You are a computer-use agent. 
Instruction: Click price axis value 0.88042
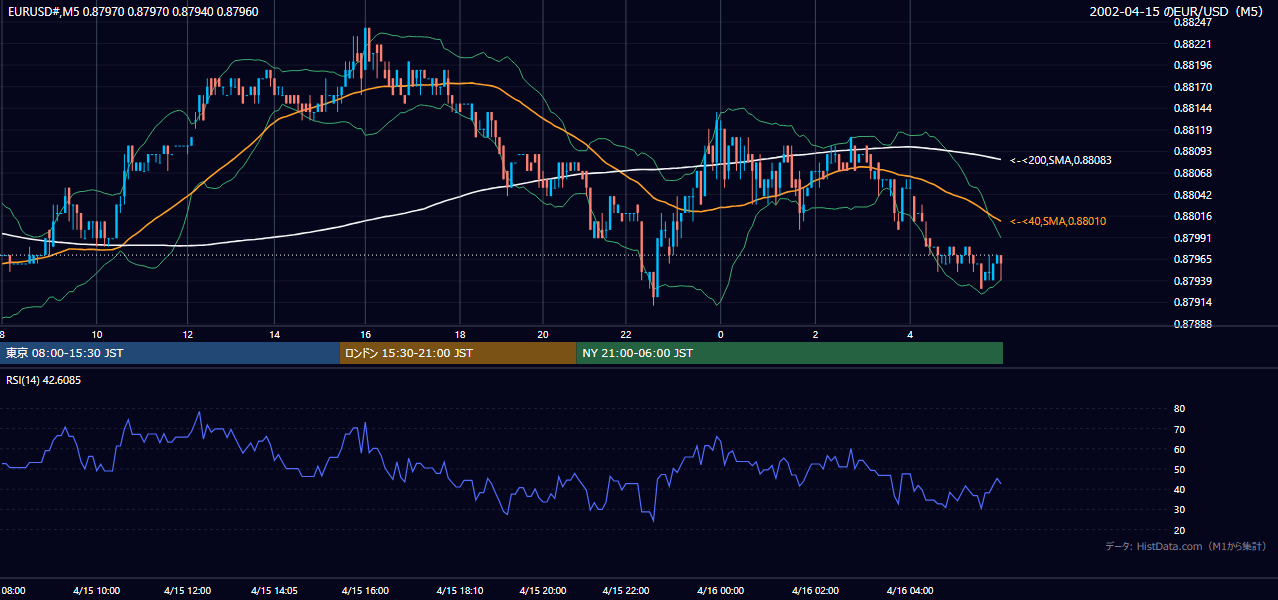1192,195
